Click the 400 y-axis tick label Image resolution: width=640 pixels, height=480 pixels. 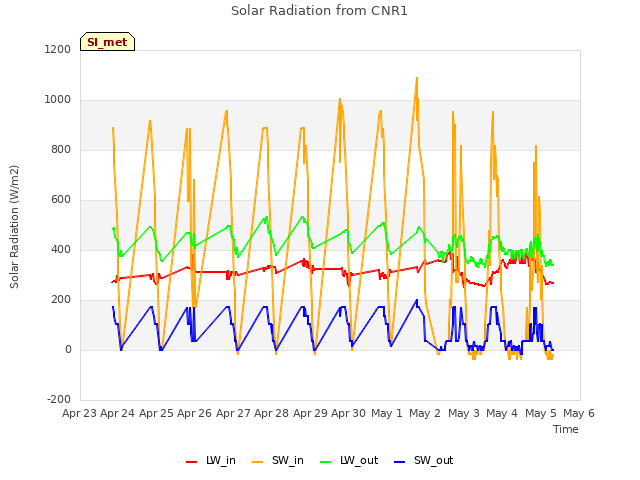[61, 249]
